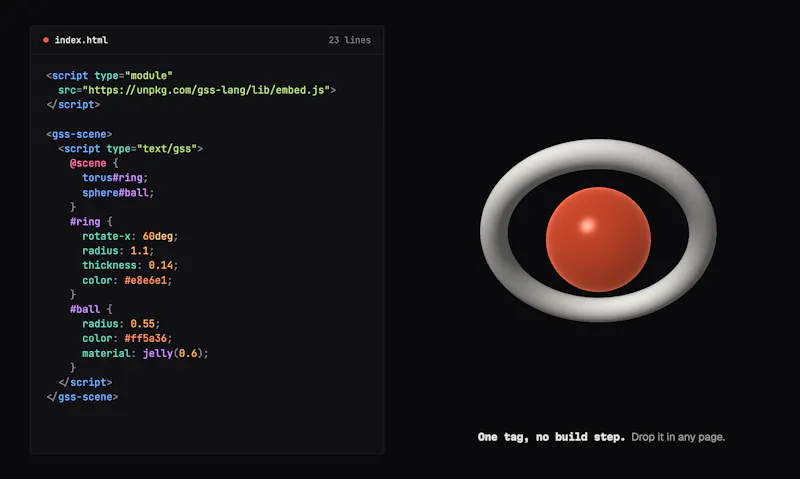Click the "Drop it in any page." text
Screen dimensions: 800x479
click(x=678, y=437)
